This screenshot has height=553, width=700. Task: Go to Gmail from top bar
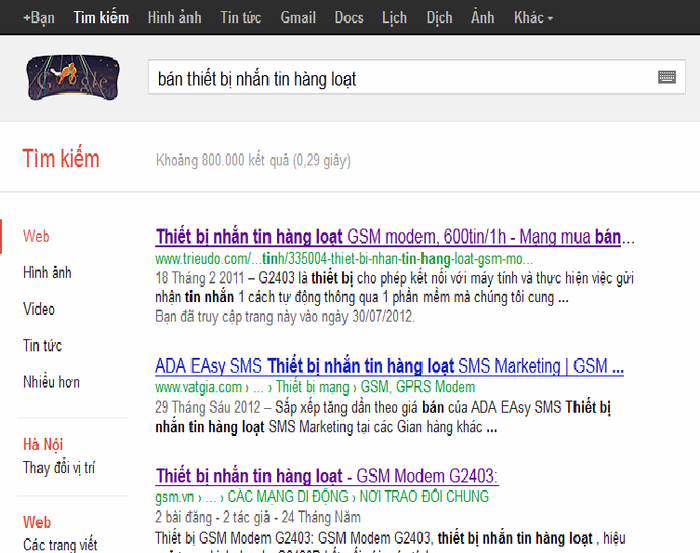pyautogui.click(x=298, y=18)
